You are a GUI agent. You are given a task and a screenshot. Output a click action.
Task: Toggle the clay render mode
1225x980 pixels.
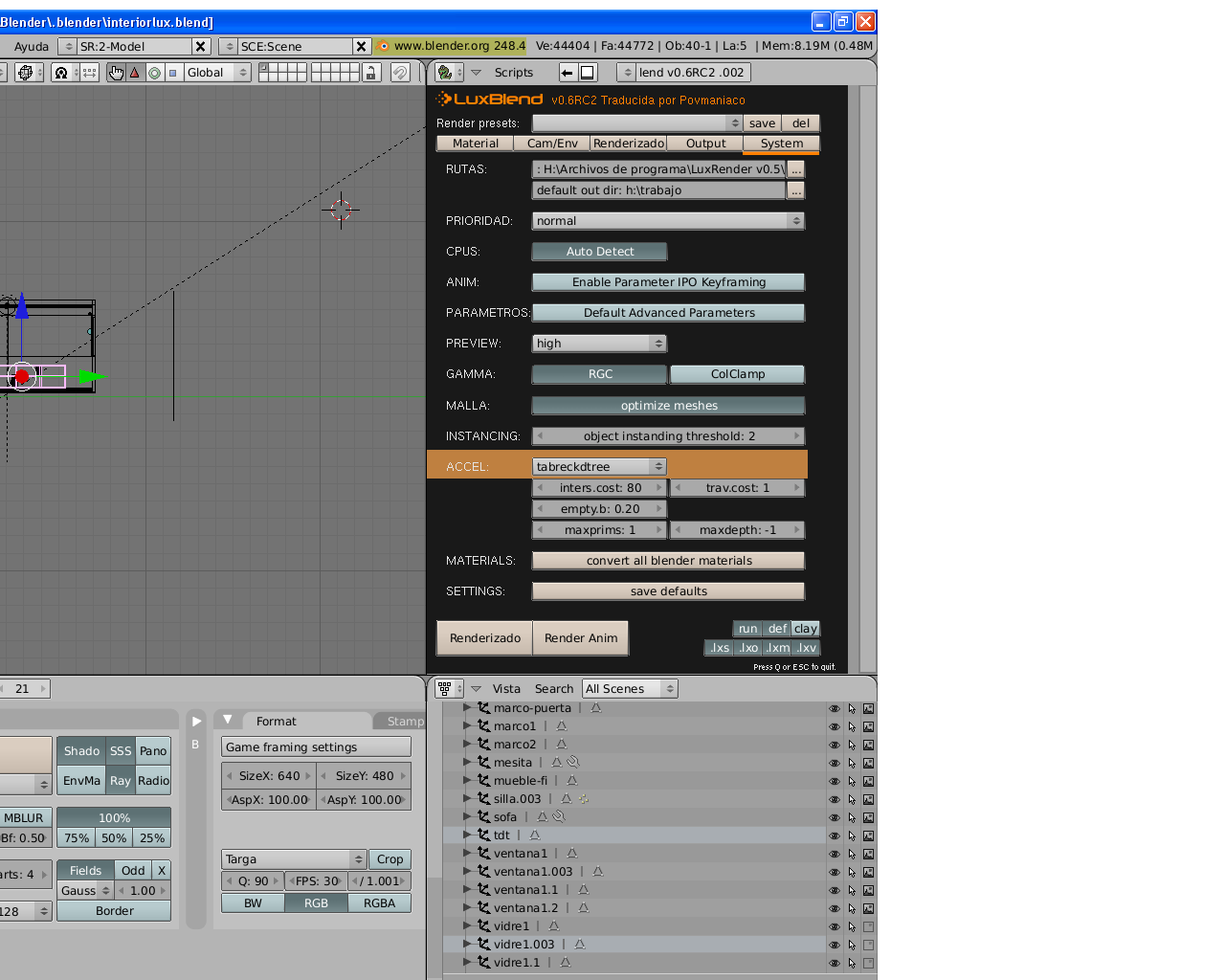tap(806, 629)
